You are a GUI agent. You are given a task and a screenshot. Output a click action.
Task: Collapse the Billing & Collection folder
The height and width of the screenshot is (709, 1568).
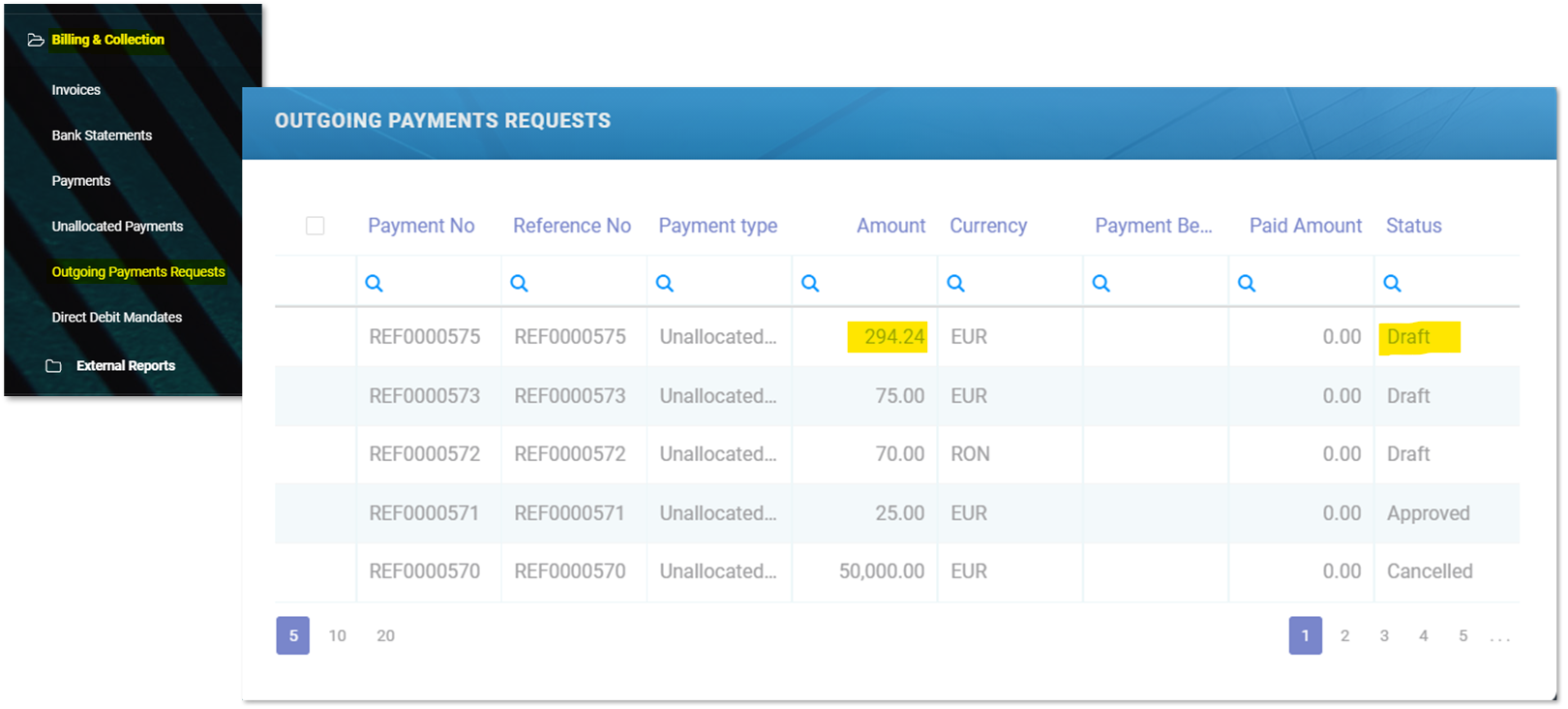[x=106, y=40]
